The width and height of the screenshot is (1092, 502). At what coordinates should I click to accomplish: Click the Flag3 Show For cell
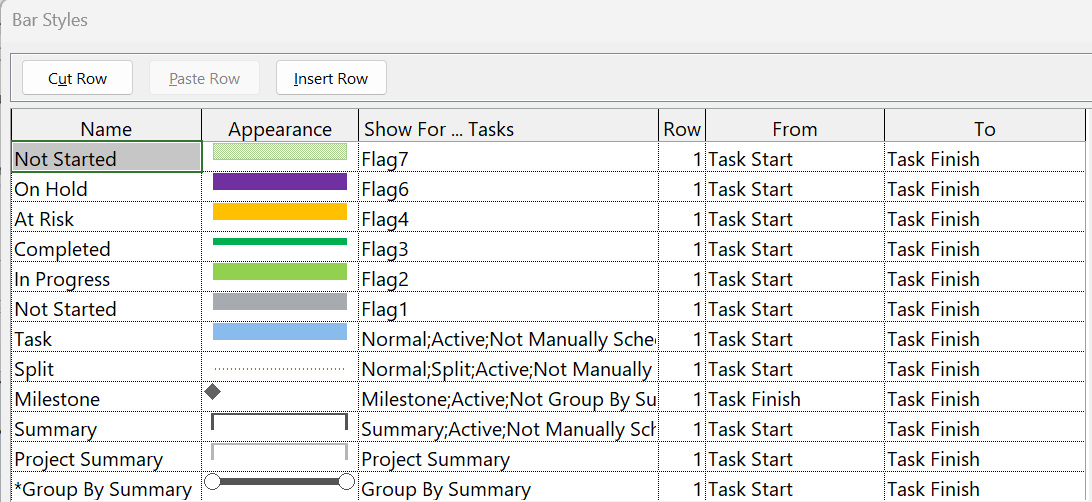pos(508,248)
